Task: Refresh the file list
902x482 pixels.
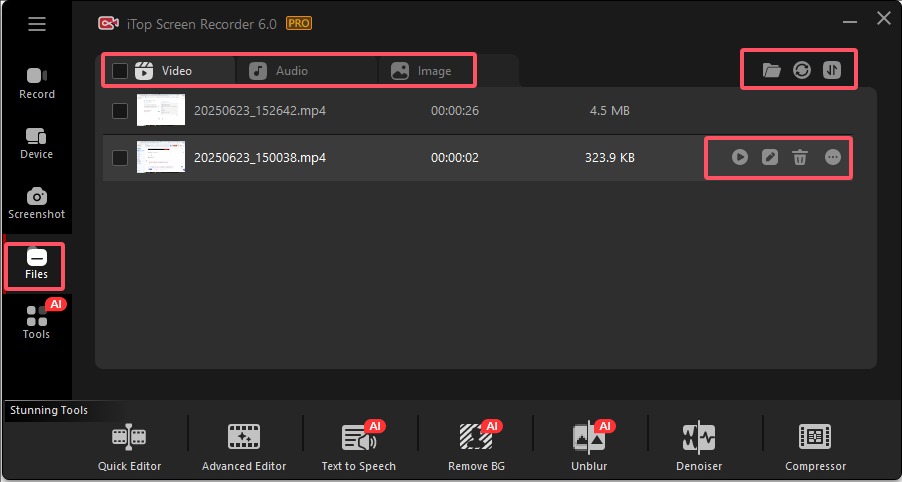Action: pyautogui.click(x=801, y=70)
